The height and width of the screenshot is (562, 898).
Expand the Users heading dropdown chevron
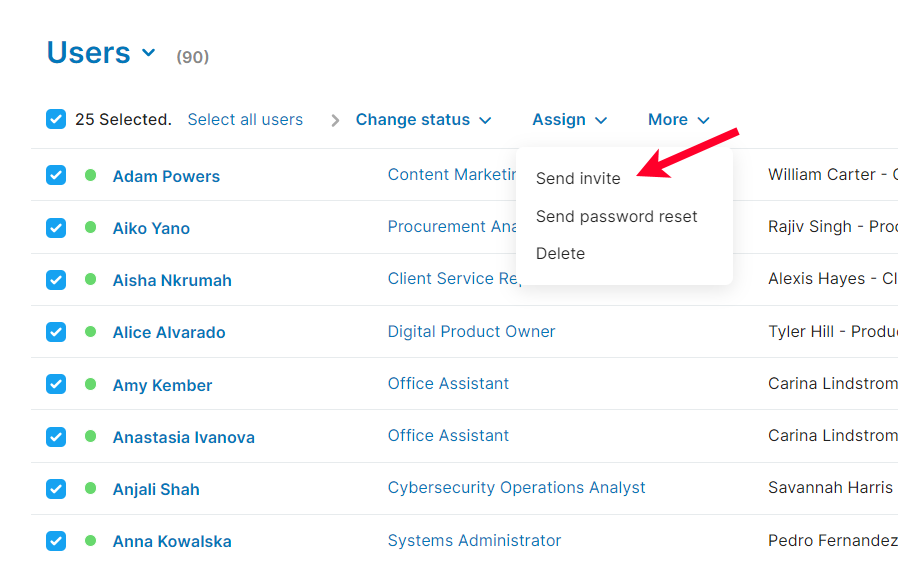coord(149,53)
